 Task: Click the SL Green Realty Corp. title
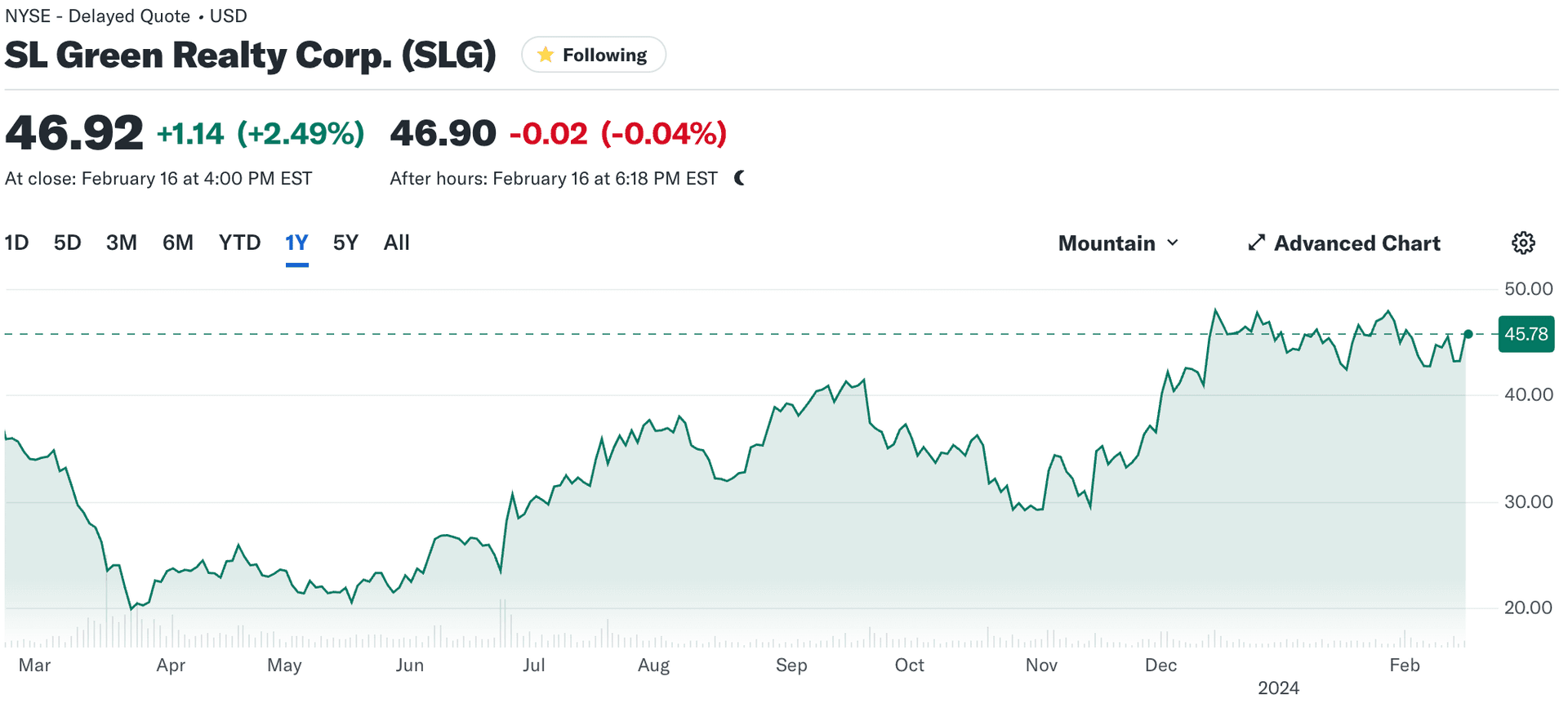(x=251, y=55)
